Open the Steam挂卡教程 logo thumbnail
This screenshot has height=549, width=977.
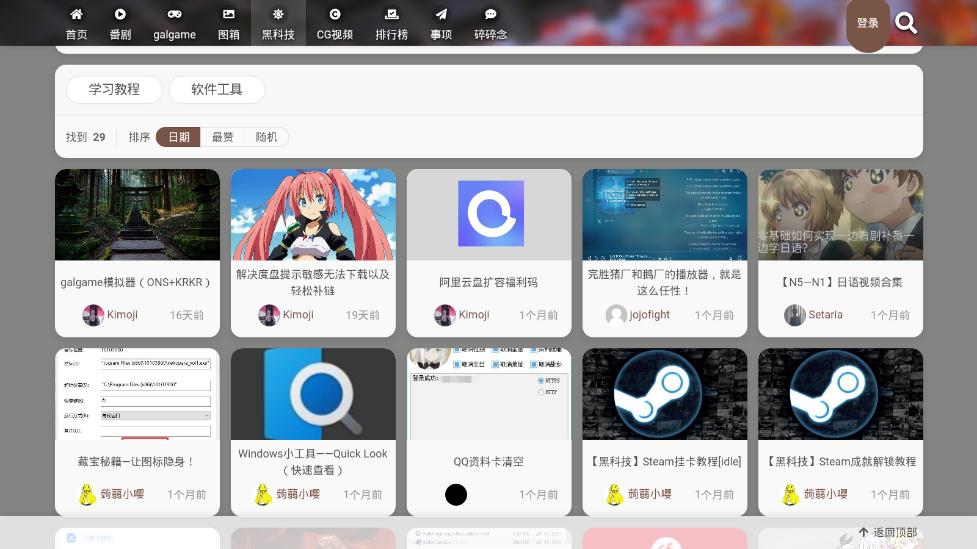(x=665, y=394)
